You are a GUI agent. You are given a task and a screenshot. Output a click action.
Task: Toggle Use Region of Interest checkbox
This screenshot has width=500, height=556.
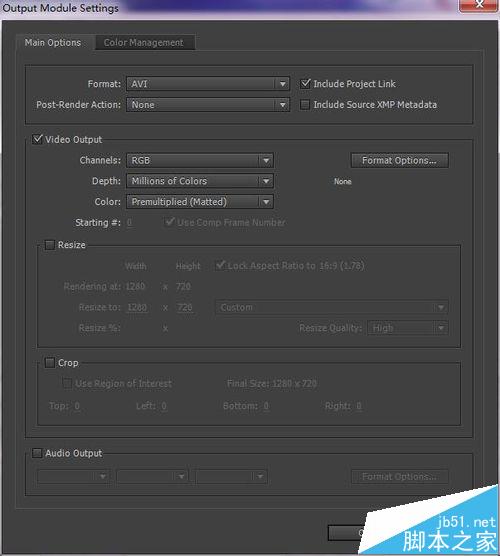tap(67, 383)
